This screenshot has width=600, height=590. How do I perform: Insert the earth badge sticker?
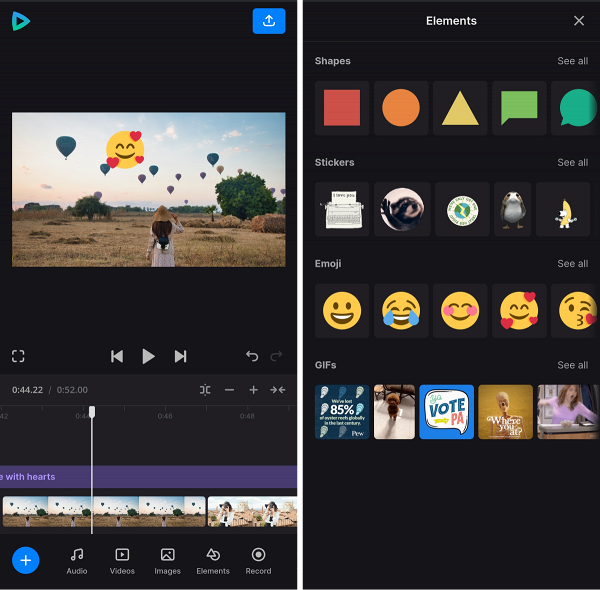[x=462, y=209]
